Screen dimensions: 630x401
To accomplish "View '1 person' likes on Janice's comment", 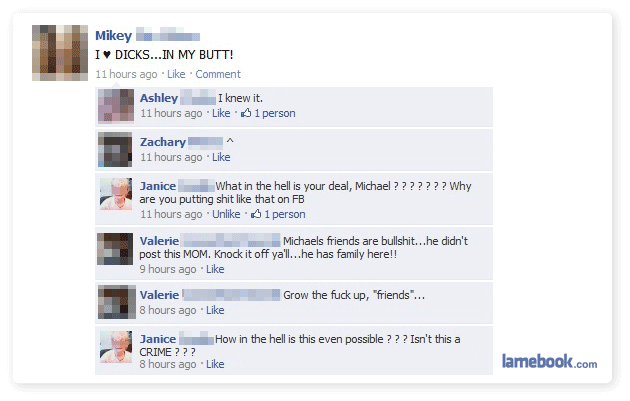I will click(x=285, y=214).
